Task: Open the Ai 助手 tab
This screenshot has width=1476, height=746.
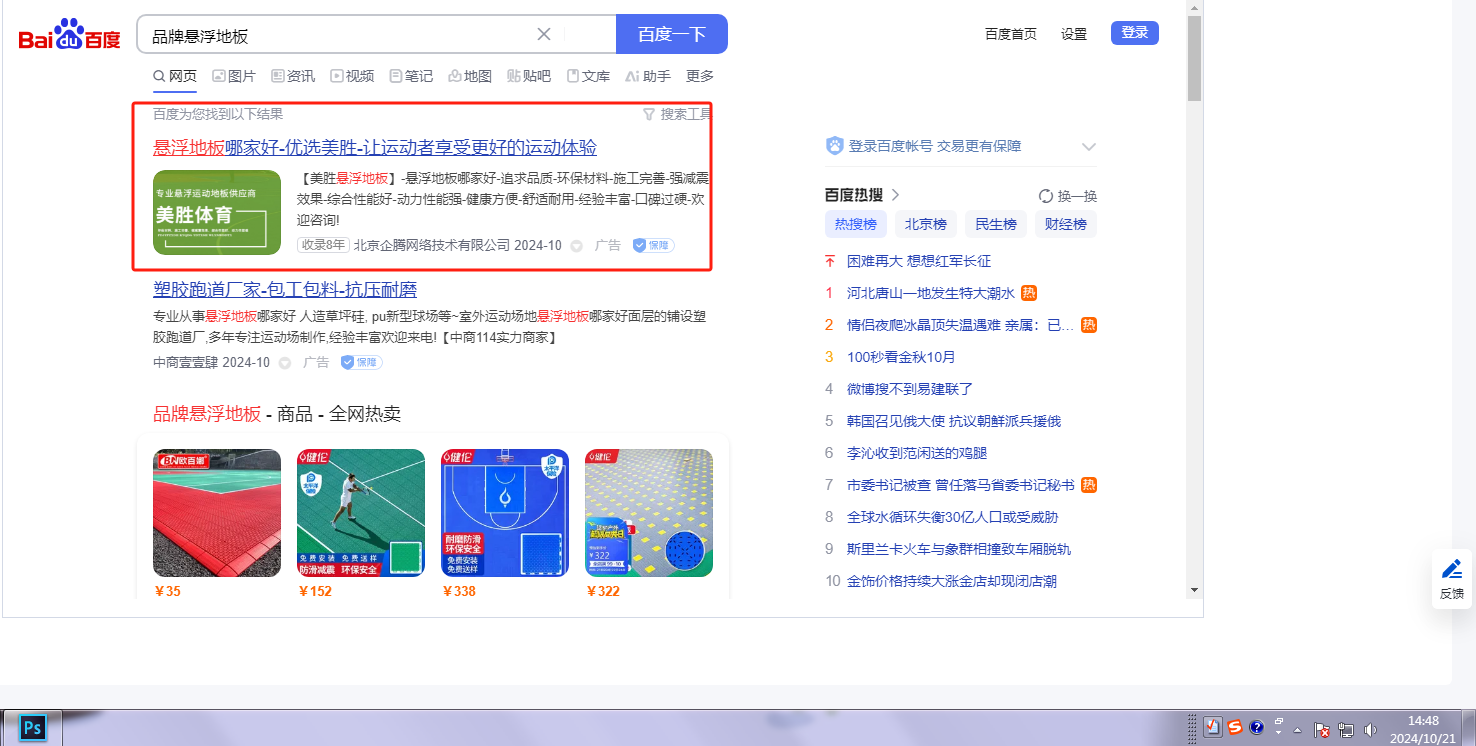Action: pos(648,76)
